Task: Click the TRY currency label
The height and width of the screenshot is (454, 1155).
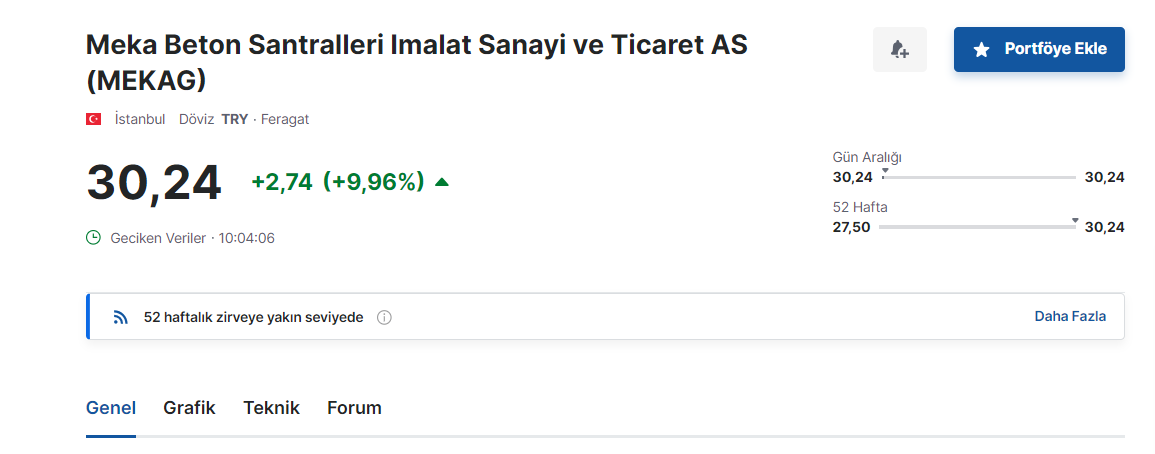Action: click(235, 119)
